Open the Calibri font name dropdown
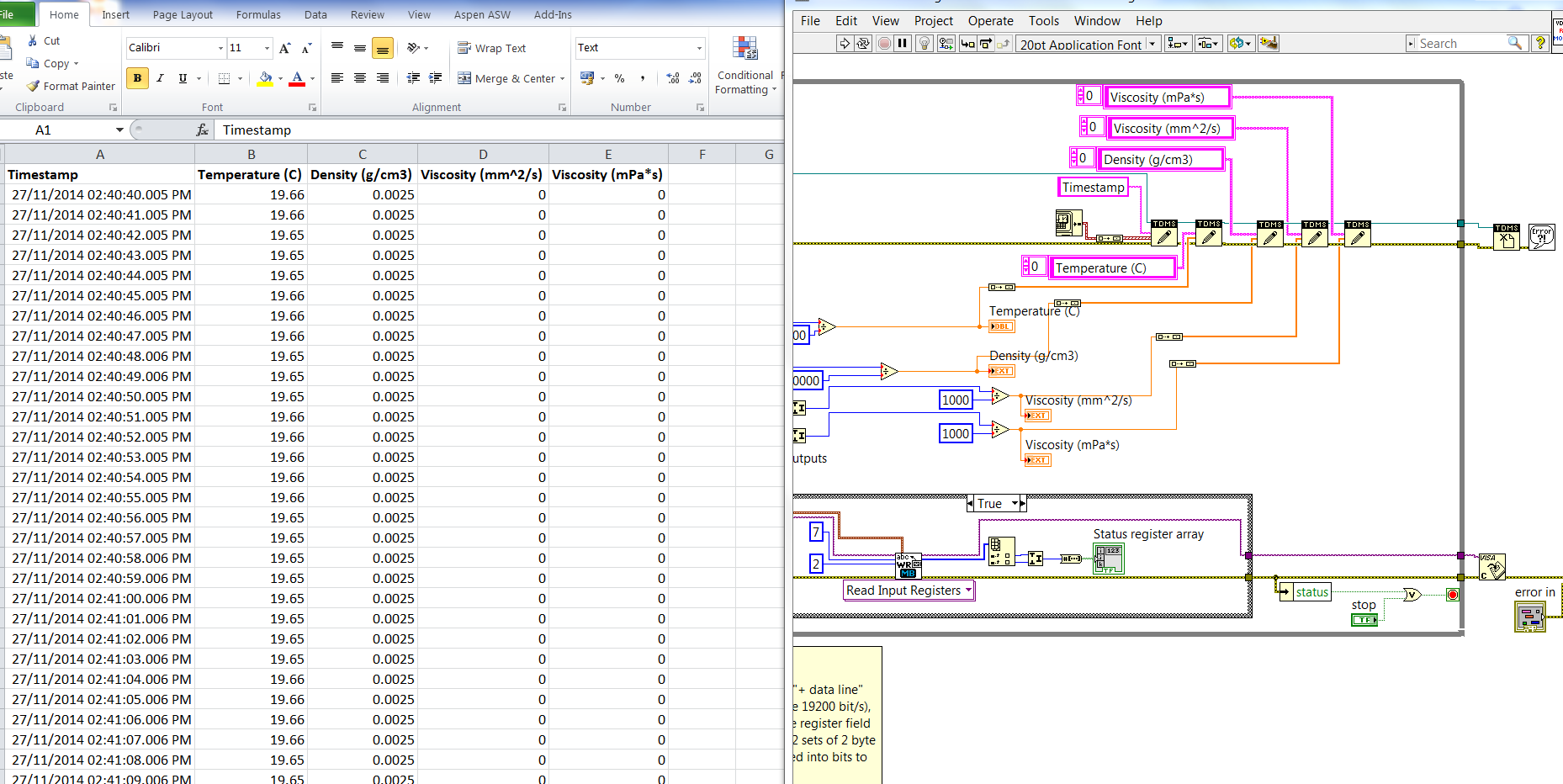The width and height of the screenshot is (1563, 784). (x=221, y=48)
